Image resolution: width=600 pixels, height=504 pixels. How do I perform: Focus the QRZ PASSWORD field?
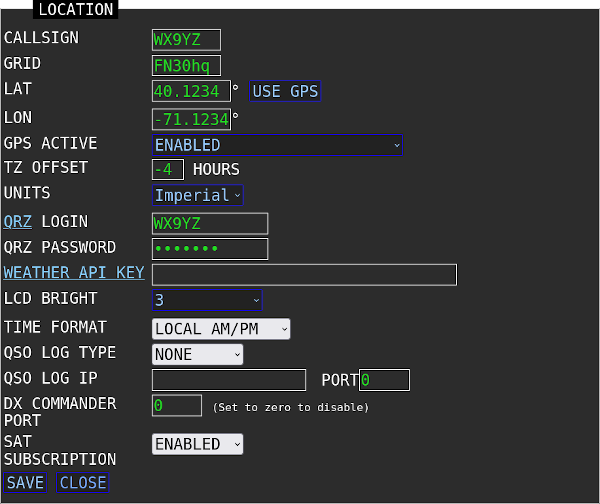click(210, 249)
